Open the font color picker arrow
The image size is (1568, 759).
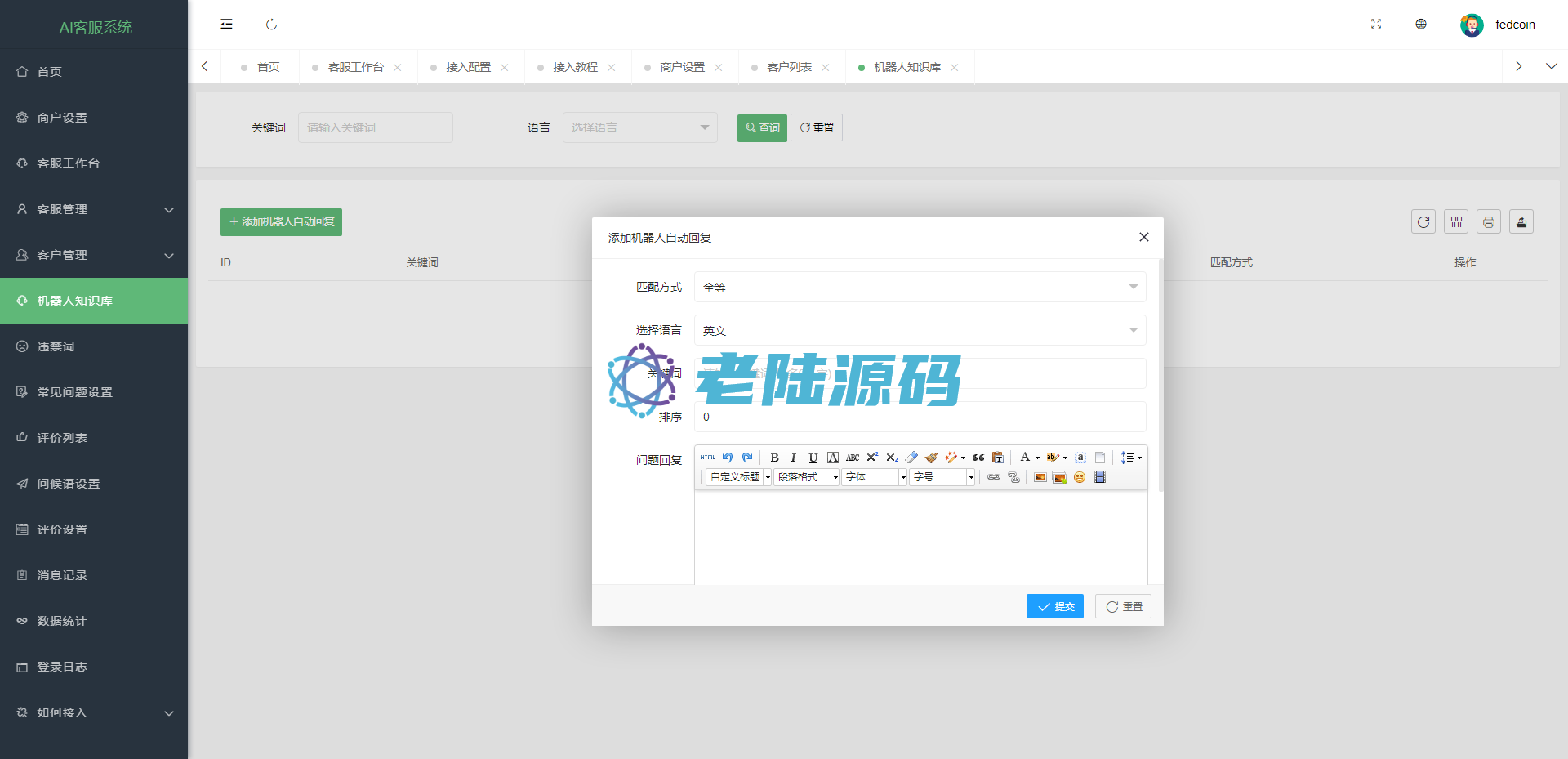1037,458
